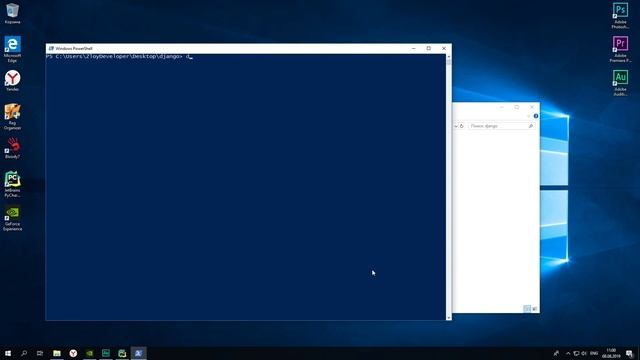Launch Adobe Photoshop from the desktop

(620, 16)
